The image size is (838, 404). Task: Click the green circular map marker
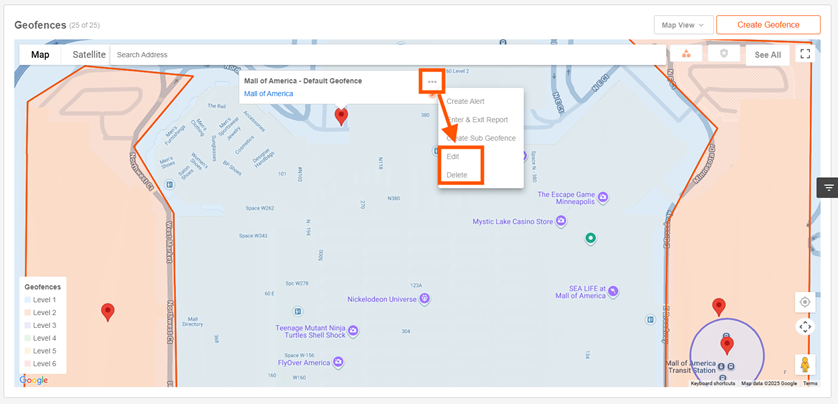tap(590, 238)
